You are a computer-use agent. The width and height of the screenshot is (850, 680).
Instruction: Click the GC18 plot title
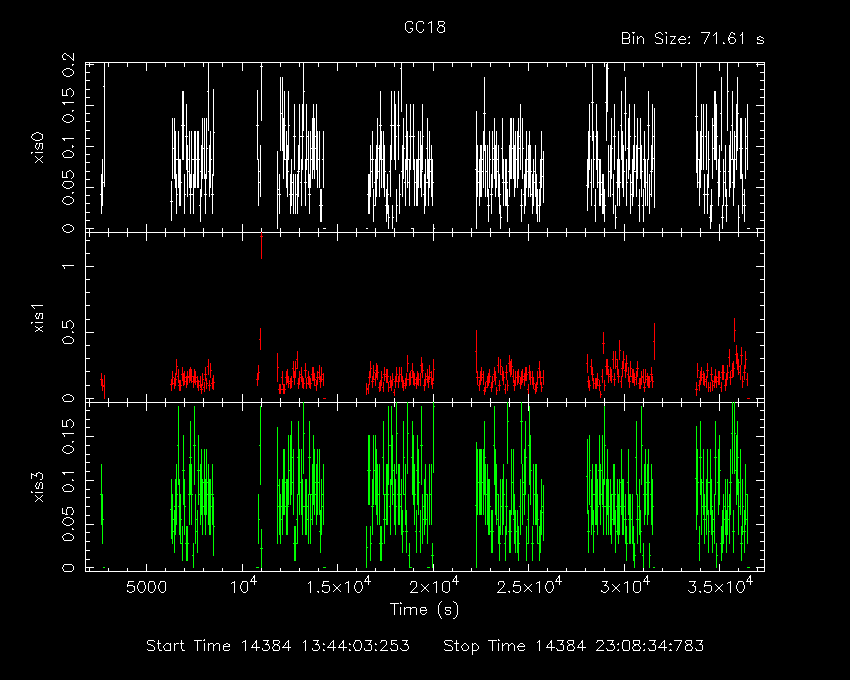point(425,27)
